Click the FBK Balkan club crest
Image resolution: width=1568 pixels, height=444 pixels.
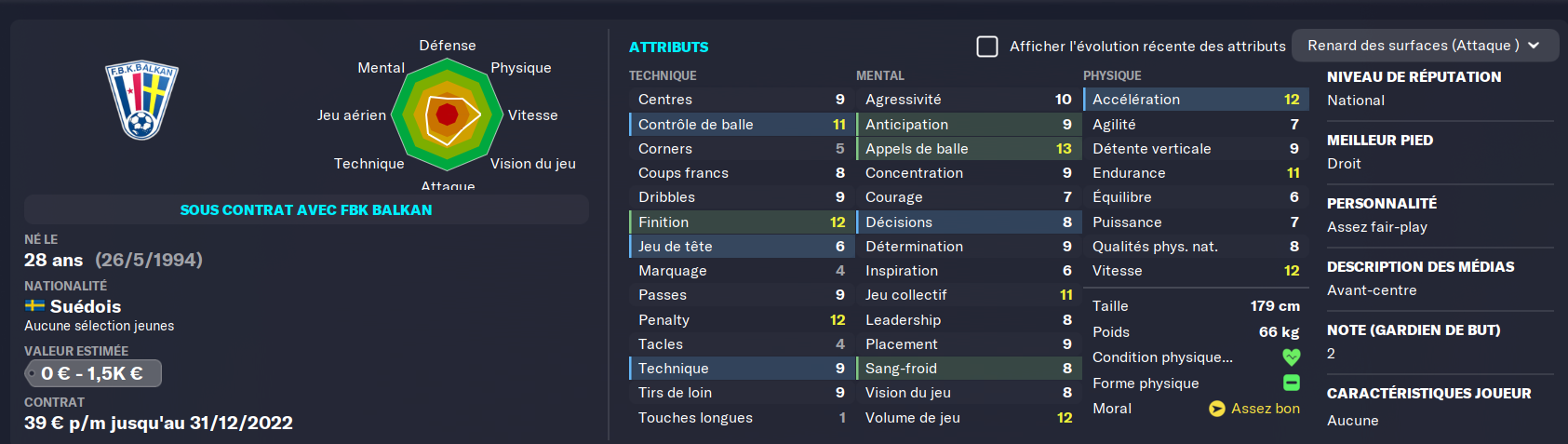point(141,100)
